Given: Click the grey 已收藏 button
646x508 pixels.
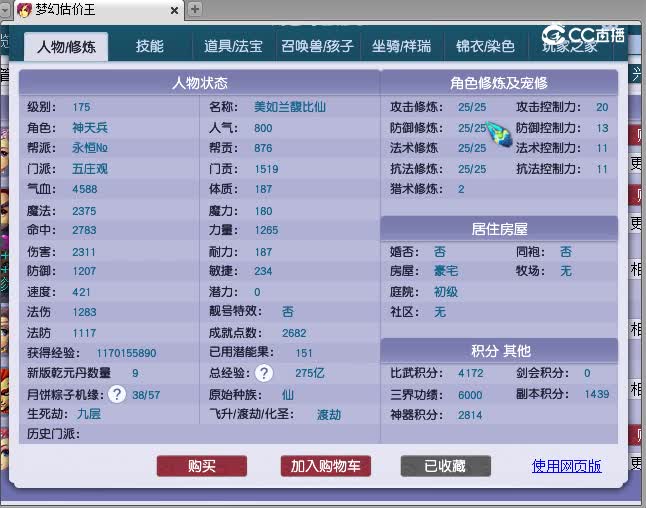Looking at the screenshot, I should point(445,466).
